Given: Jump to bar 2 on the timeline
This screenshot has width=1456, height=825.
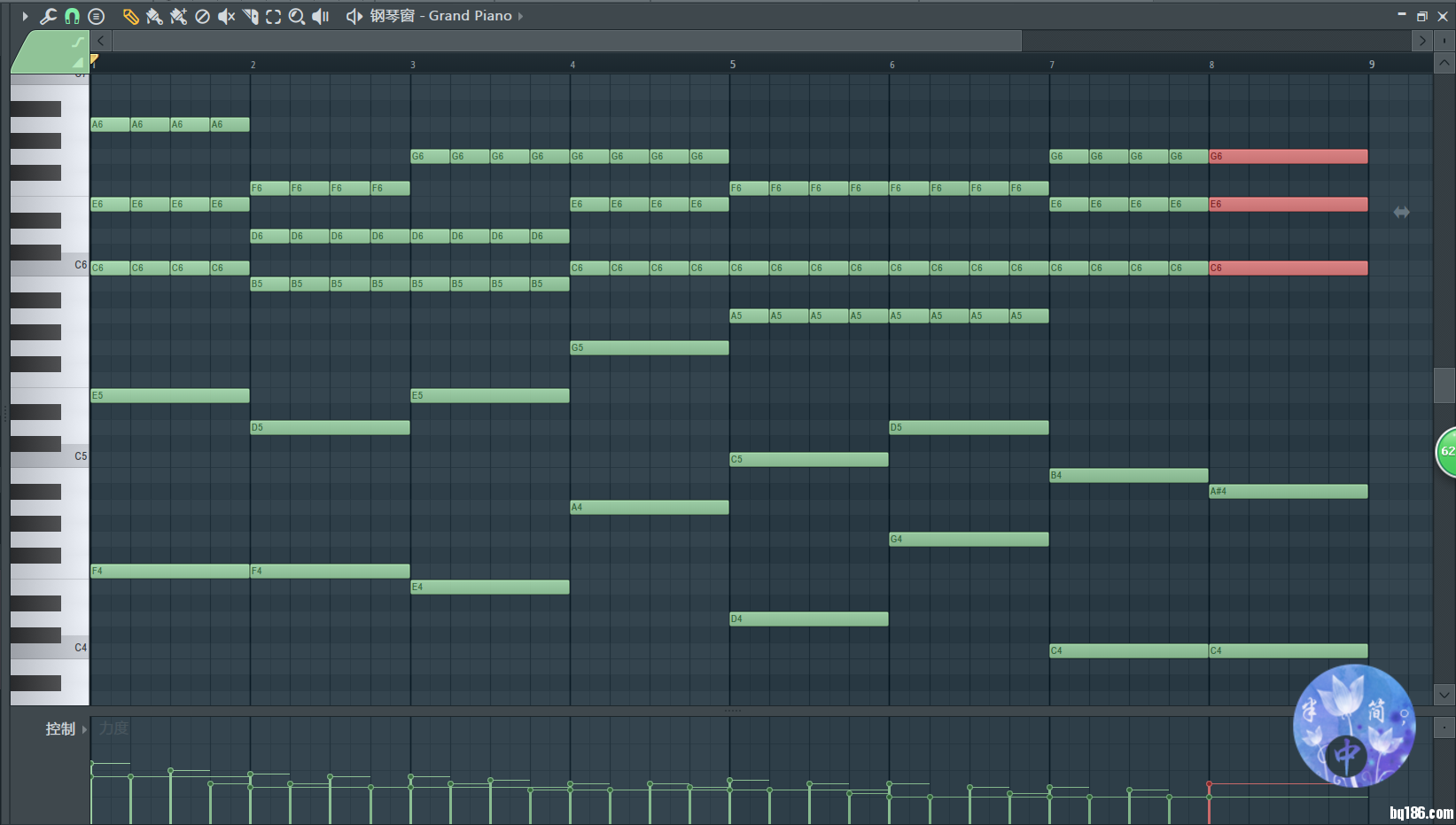Looking at the screenshot, I should (253, 65).
